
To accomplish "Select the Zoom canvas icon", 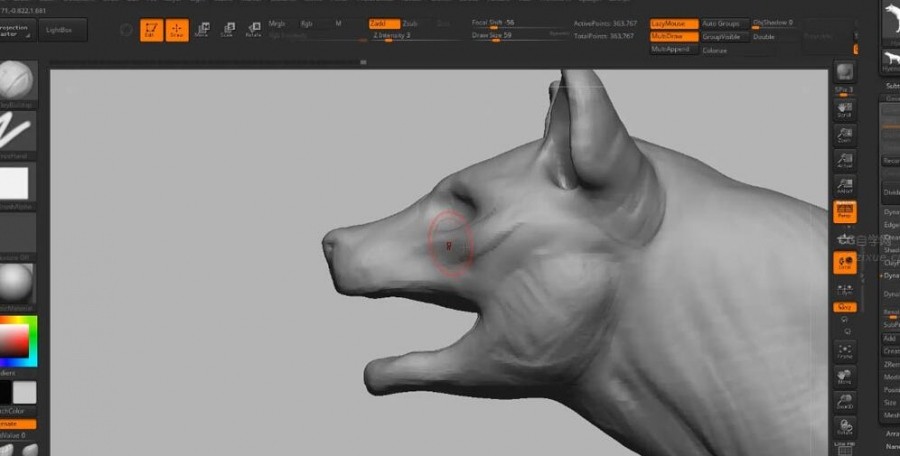I will 844,134.
